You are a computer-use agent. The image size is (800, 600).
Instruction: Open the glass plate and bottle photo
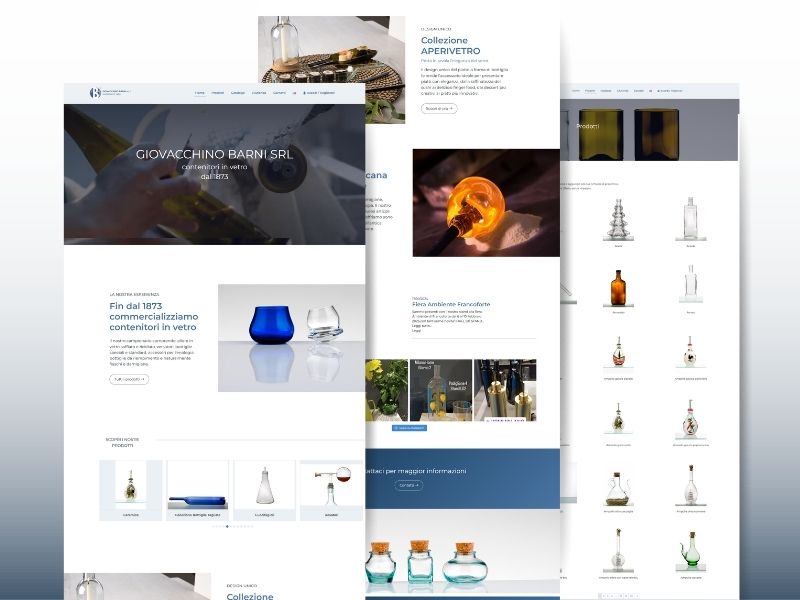(x=332, y=69)
